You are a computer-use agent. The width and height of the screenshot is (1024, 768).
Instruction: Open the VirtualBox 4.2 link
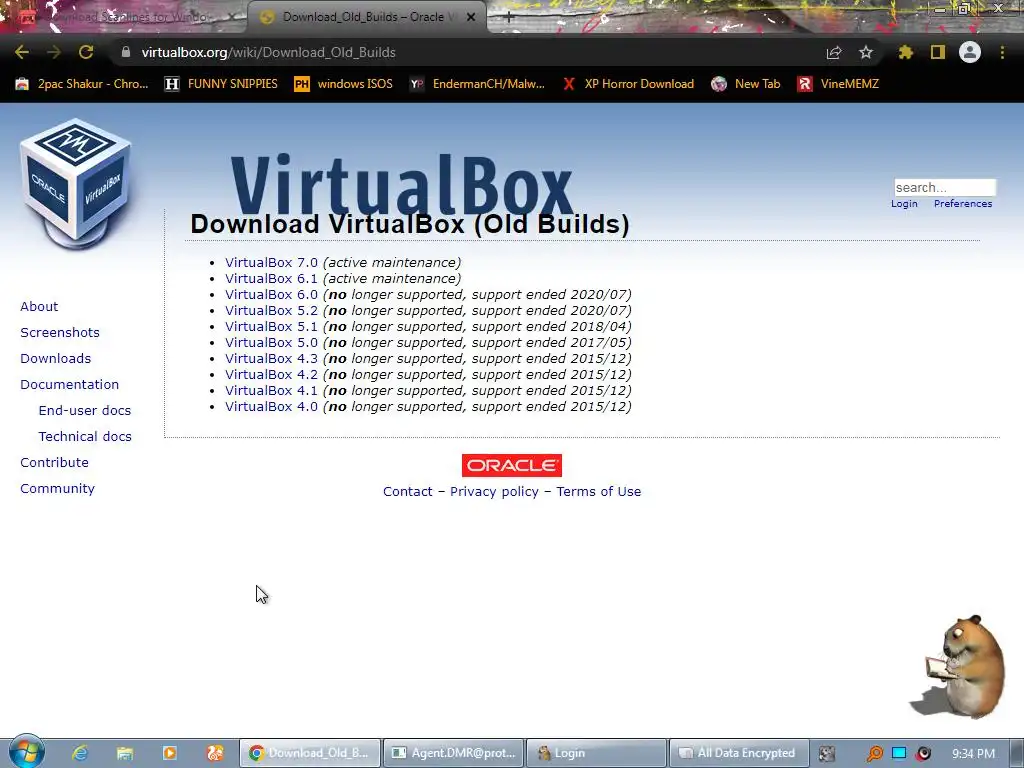(271, 374)
